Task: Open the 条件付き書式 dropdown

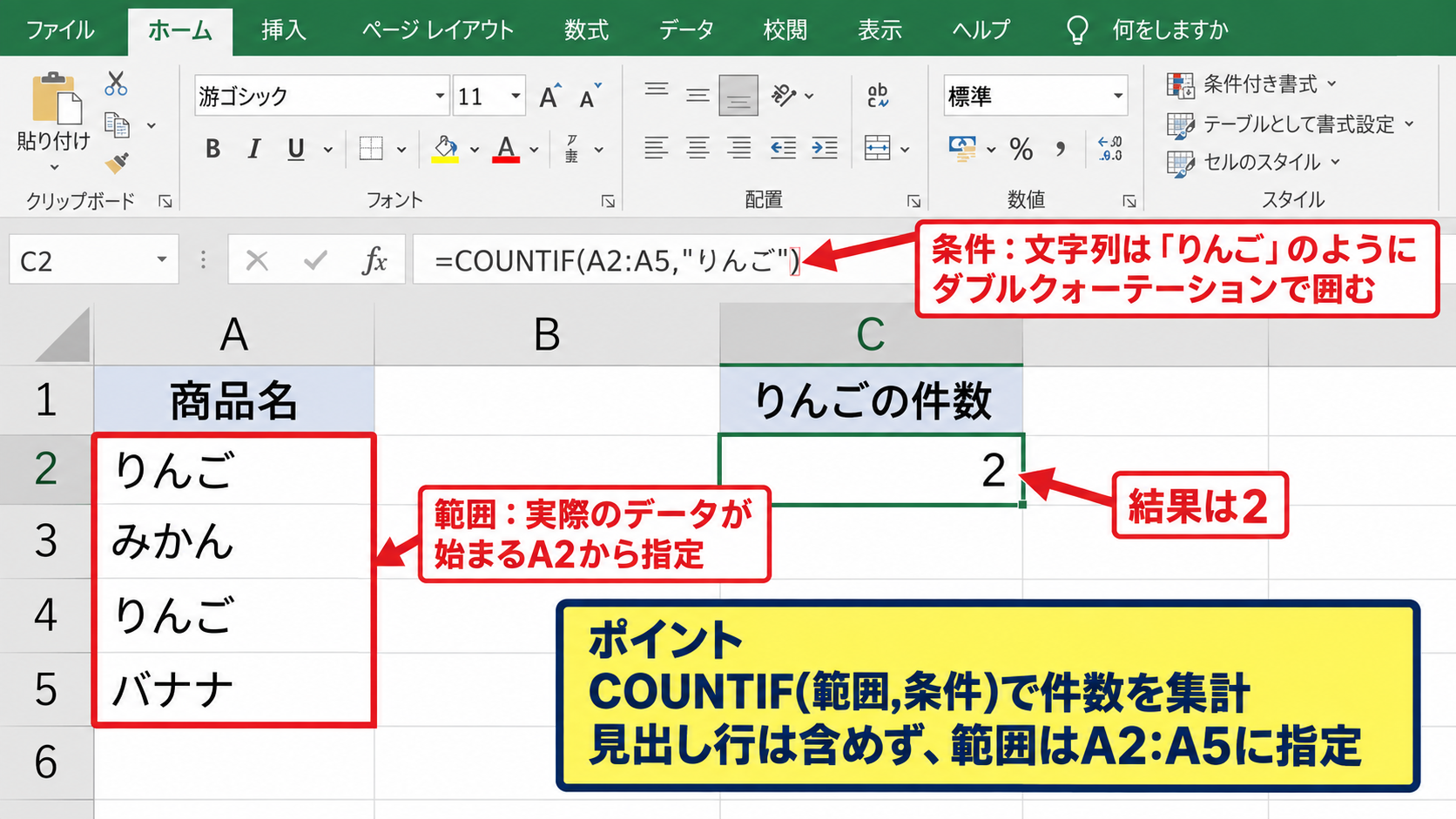Action: pyautogui.click(x=1250, y=84)
